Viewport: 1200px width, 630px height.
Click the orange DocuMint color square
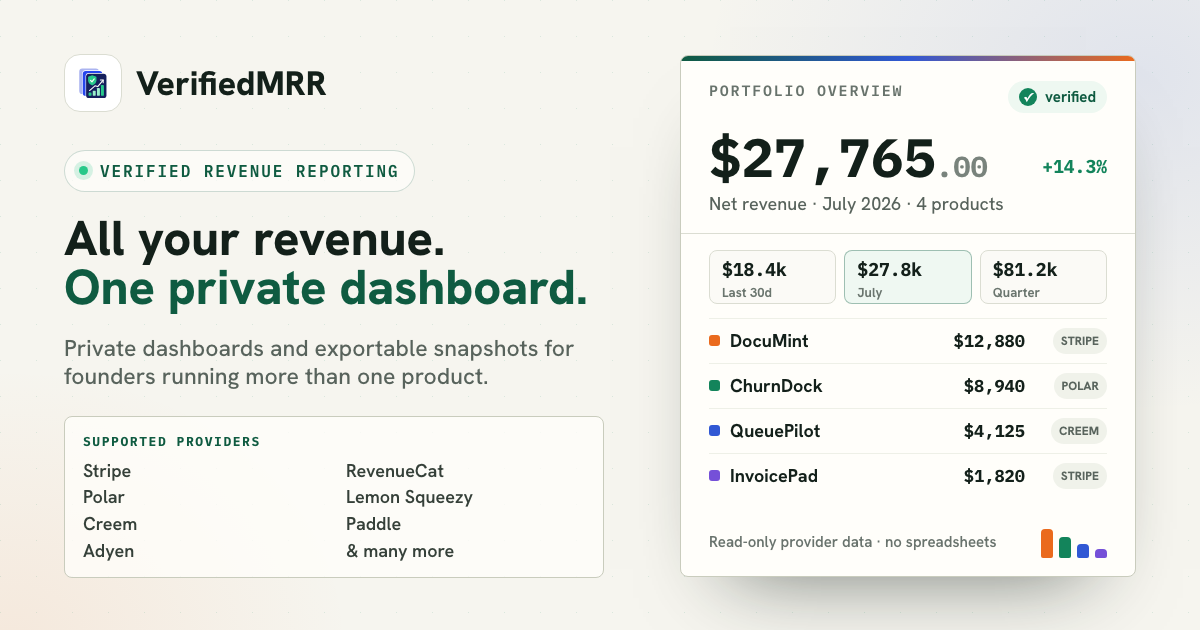click(x=714, y=341)
